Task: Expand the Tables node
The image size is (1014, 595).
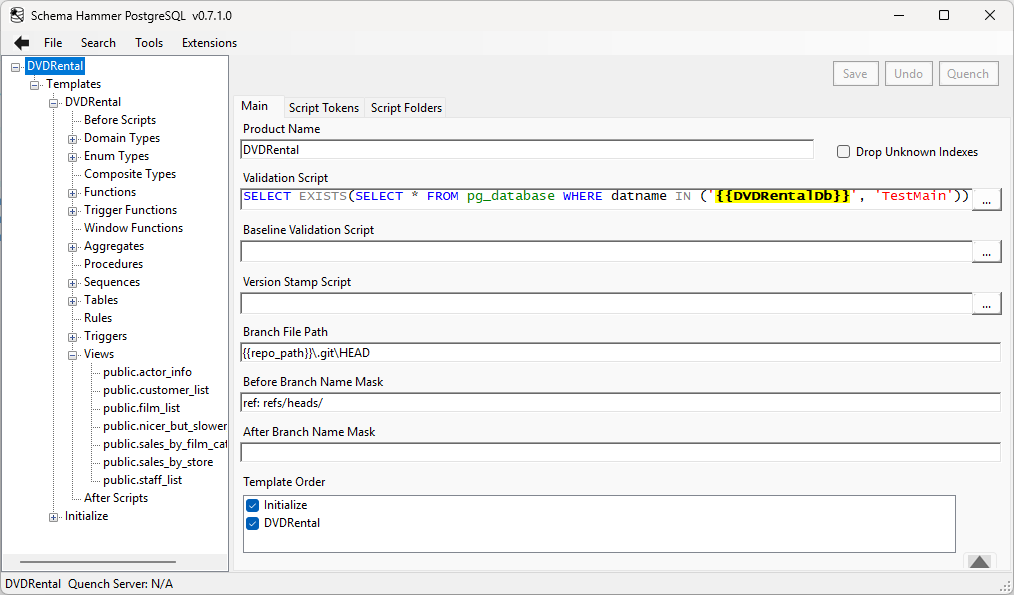Action: point(72,299)
